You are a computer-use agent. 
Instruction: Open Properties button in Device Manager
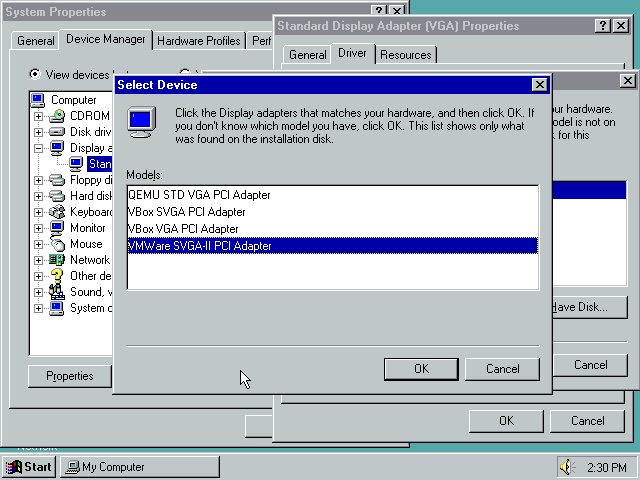click(70, 376)
